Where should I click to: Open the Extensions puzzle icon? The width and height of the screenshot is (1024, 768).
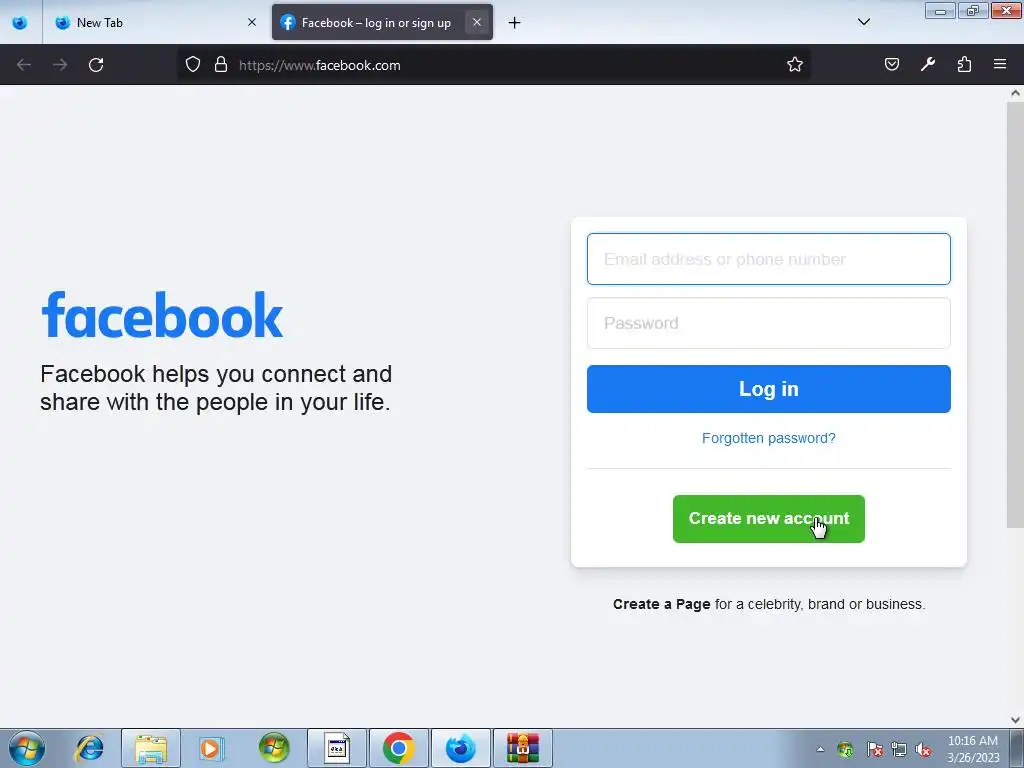964,64
